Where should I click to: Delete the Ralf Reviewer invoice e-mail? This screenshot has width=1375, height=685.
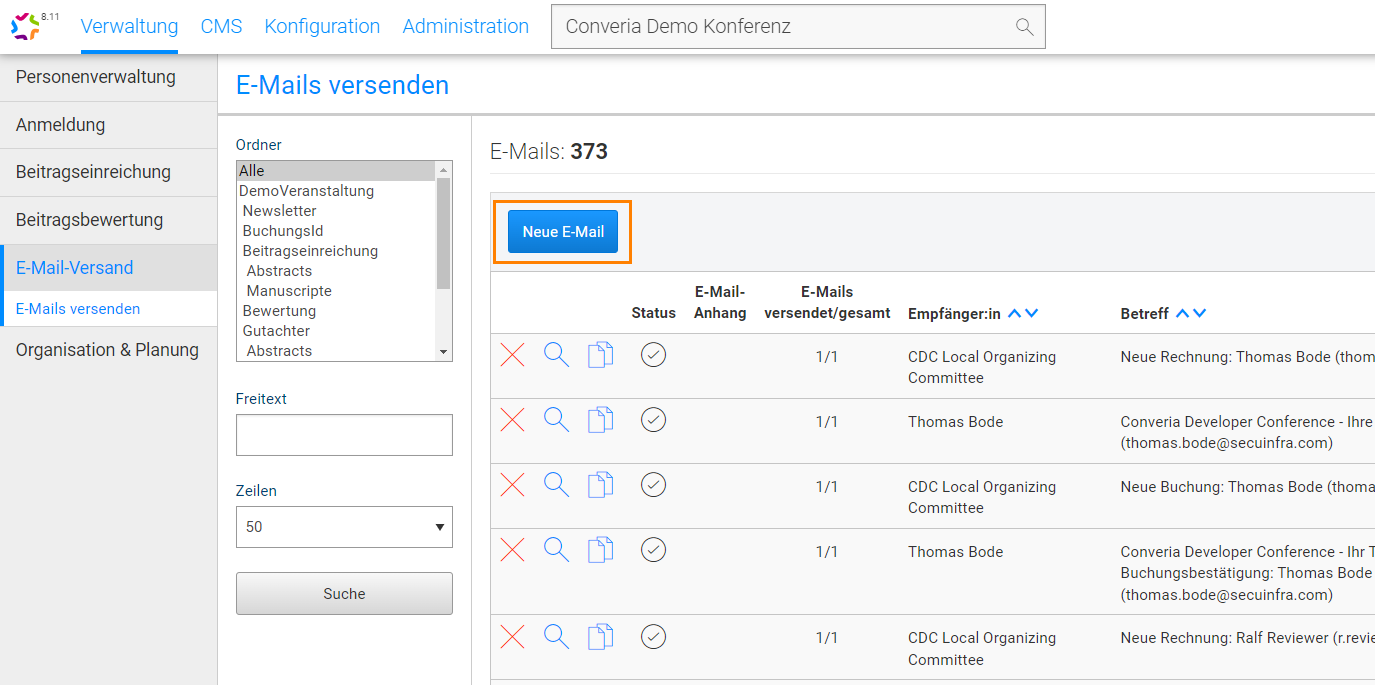coord(512,637)
